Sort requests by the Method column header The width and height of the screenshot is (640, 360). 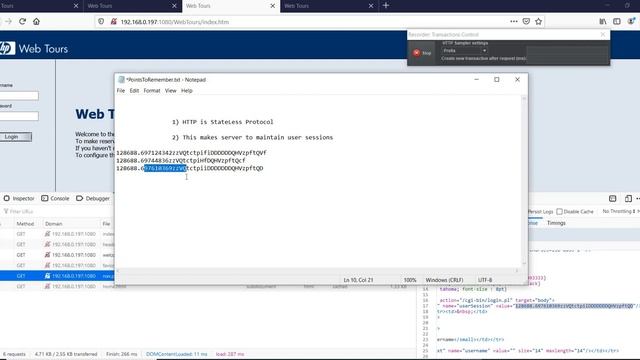pos(25,224)
